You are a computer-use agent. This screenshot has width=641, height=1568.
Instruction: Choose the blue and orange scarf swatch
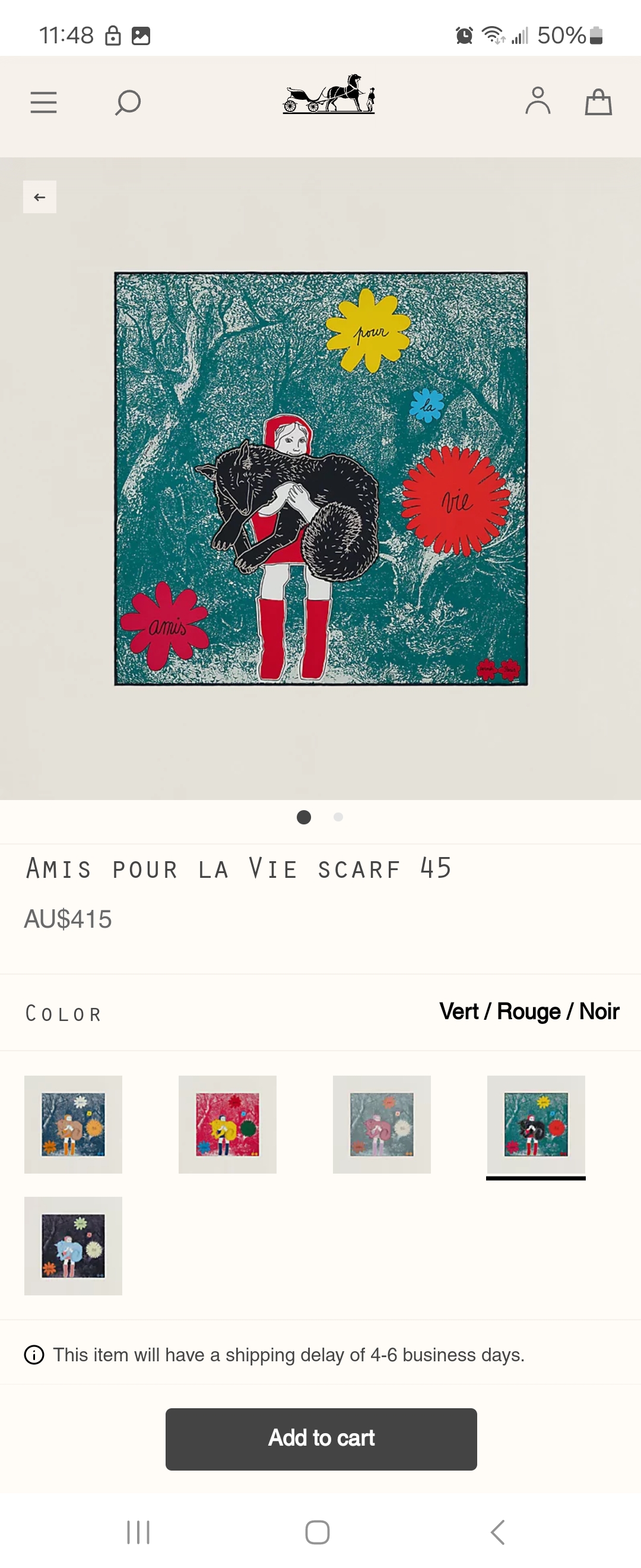[73, 1124]
